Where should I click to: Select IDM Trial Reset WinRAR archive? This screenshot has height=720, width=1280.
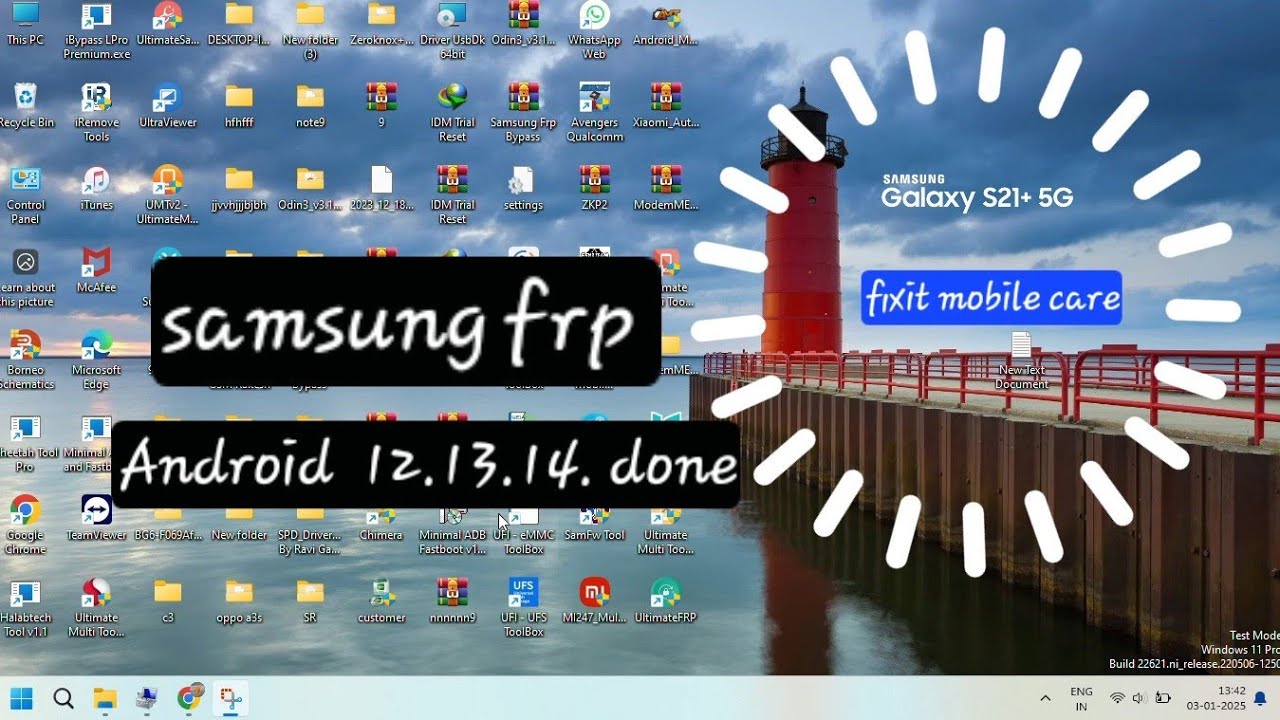pyautogui.click(x=452, y=195)
